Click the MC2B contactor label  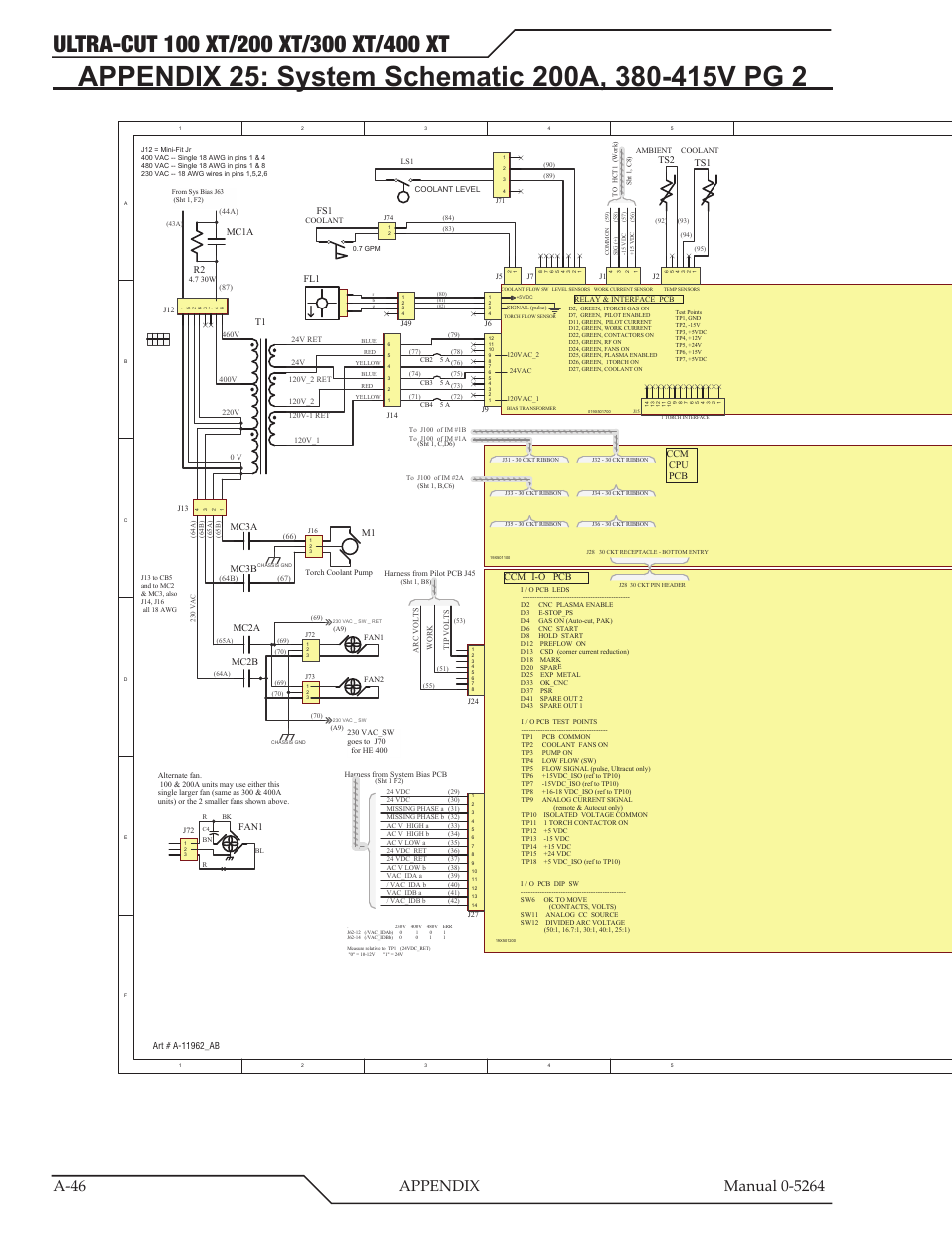point(244,662)
